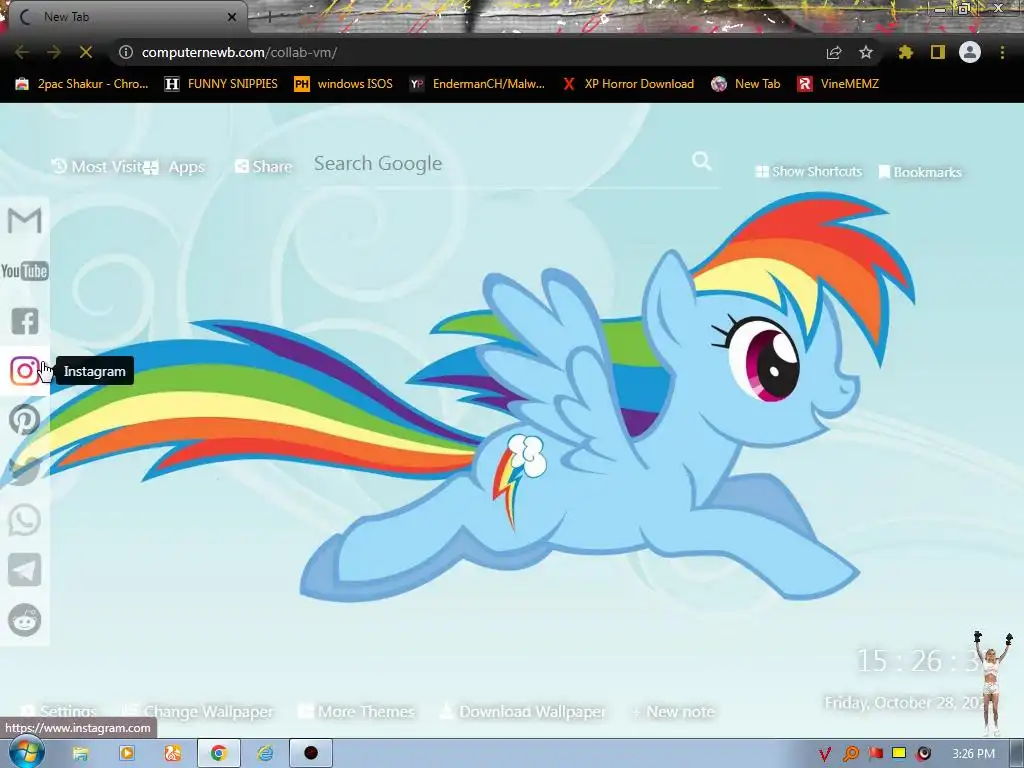The image size is (1024, 768).
Task: Open the media player taskbar icon
Action: coord(127,754)
